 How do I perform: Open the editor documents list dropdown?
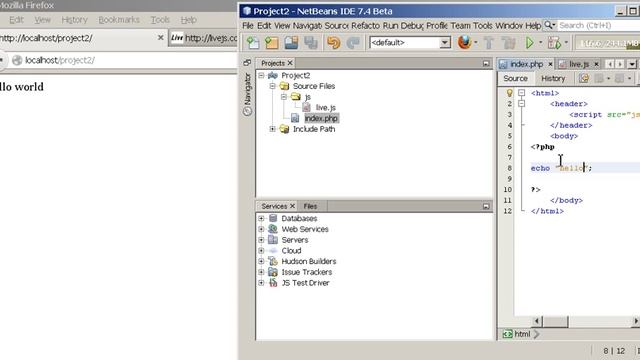tap(632, 64)
